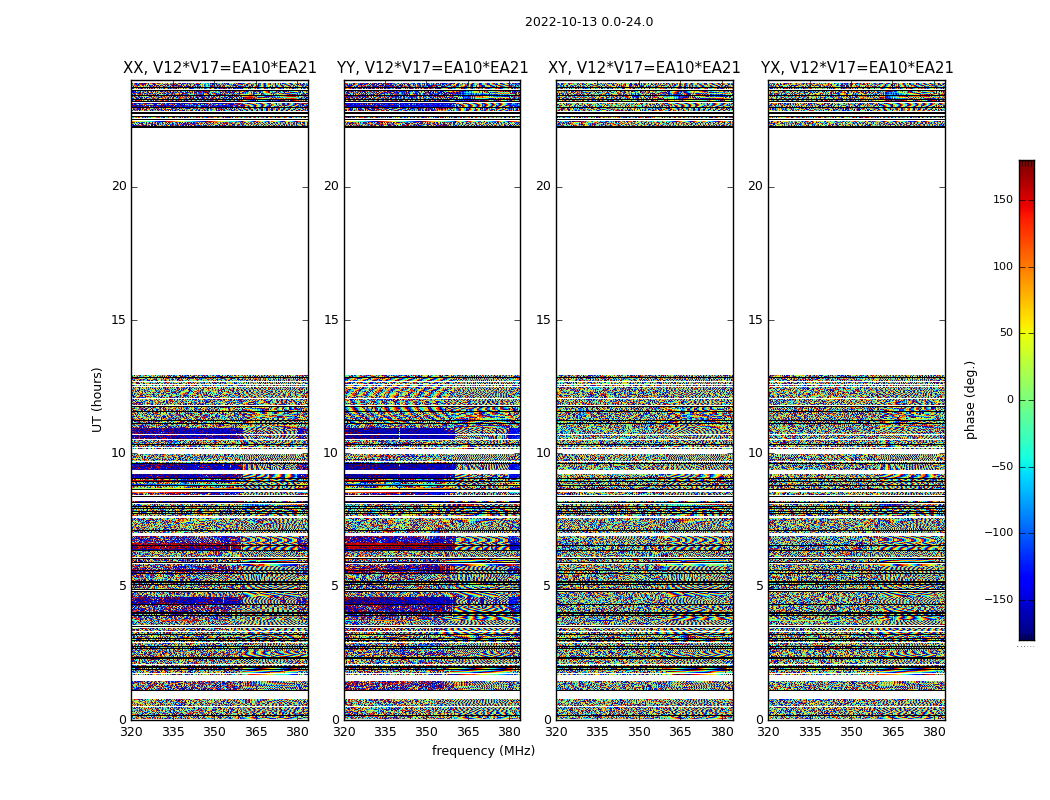Viewport: 1050px width, 800px height.
Task: Click the YY panel x-axis tick 380
Action: point(510,732)
